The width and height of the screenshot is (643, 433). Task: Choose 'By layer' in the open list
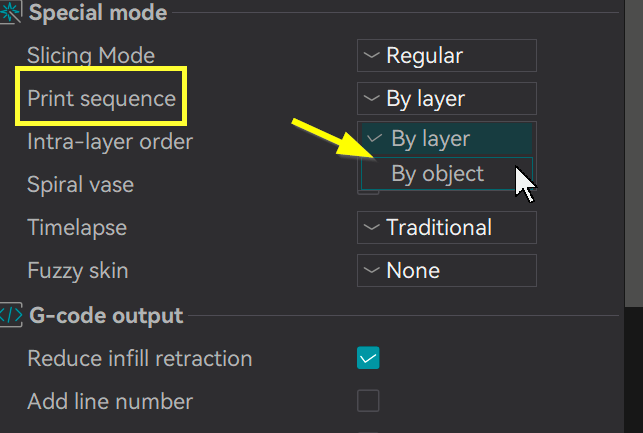point(431,139)
